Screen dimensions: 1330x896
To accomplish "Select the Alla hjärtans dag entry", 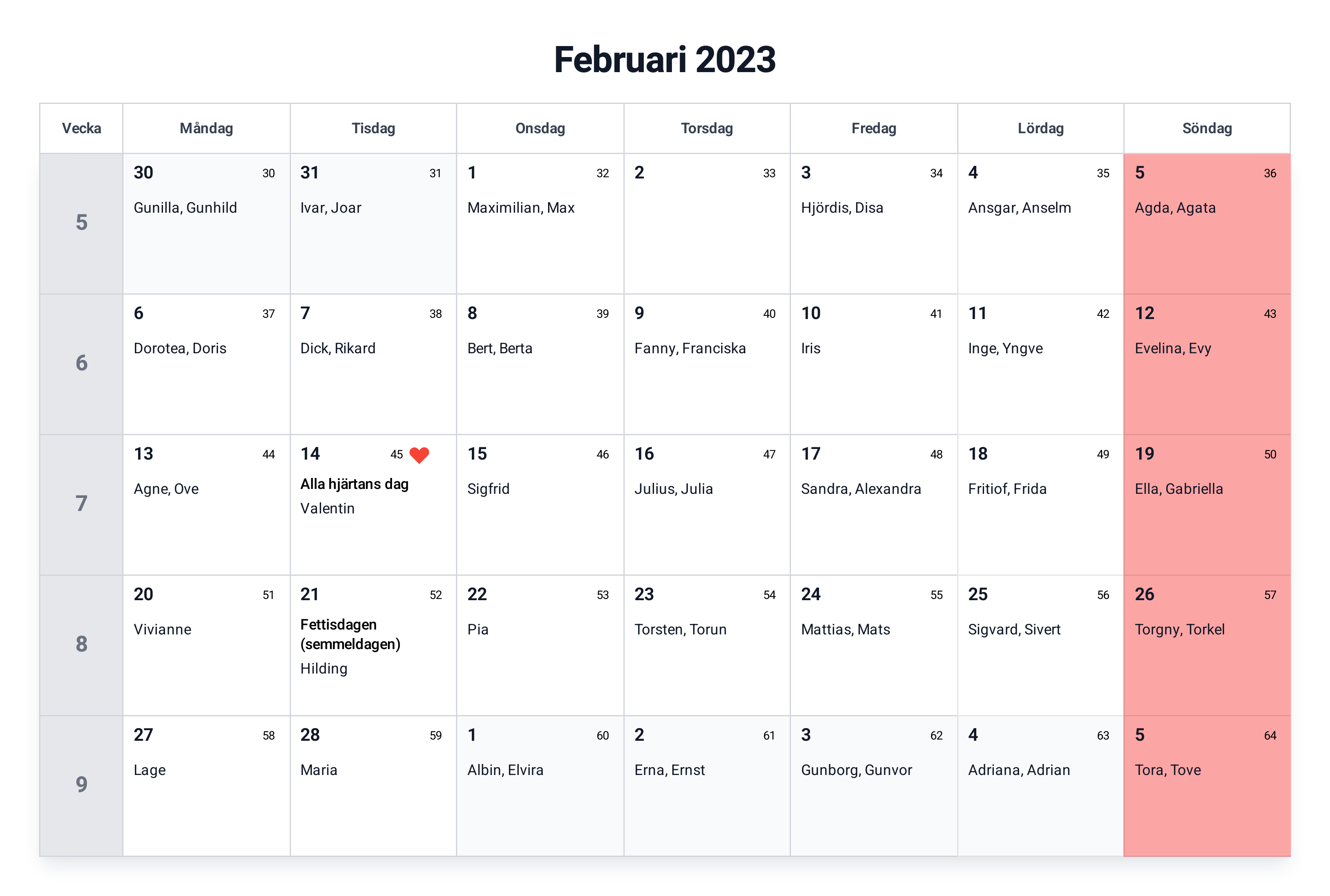I will coord(354,484).
